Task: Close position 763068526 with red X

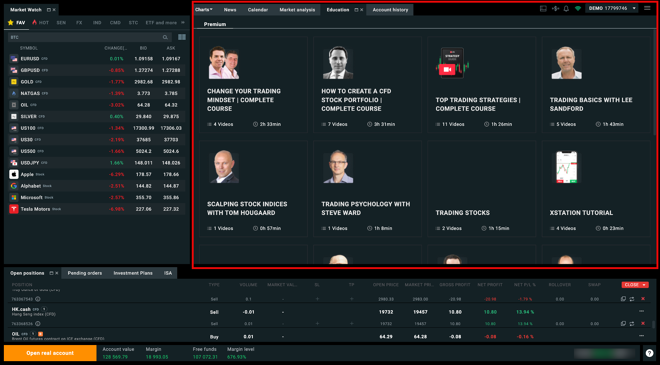Action: coord(643,323)
